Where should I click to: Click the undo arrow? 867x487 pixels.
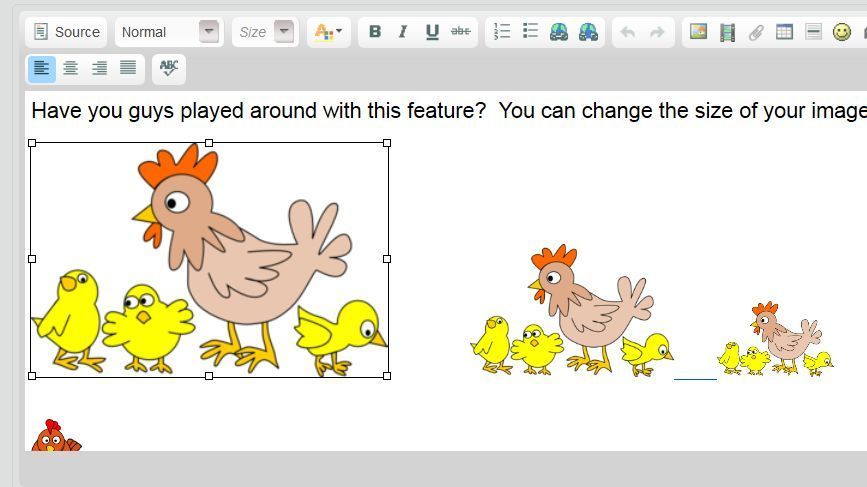[628, 32]
